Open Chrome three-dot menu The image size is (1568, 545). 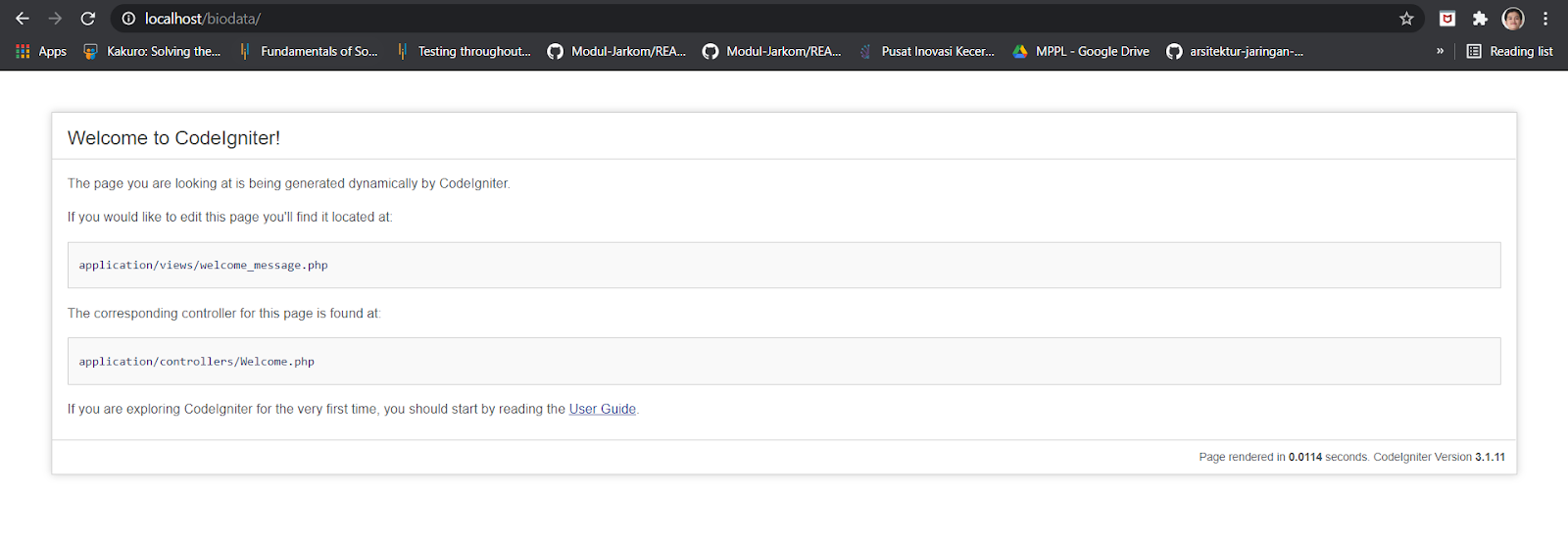point(1545,19)
